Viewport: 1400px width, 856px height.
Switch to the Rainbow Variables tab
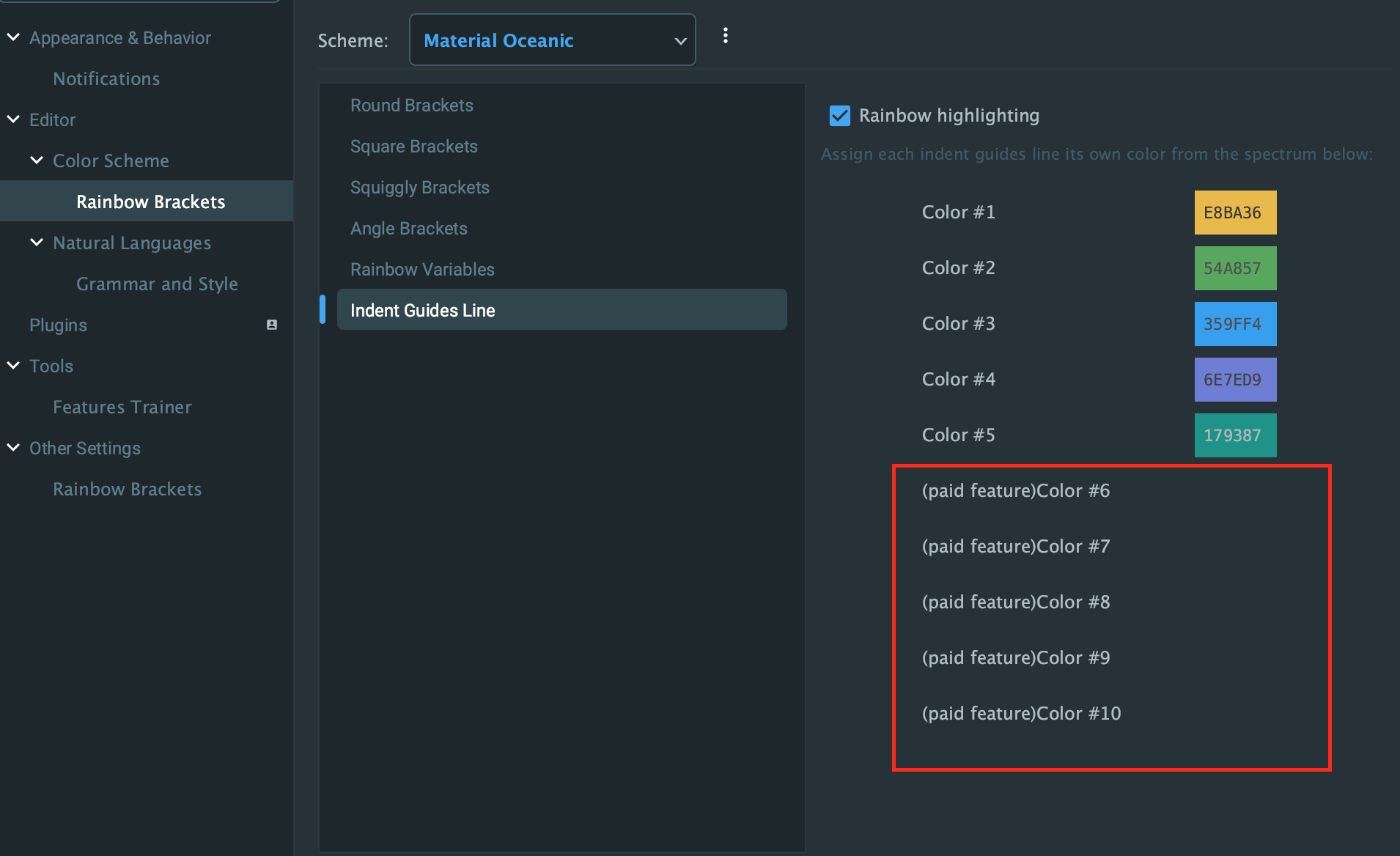coord(421,269)
